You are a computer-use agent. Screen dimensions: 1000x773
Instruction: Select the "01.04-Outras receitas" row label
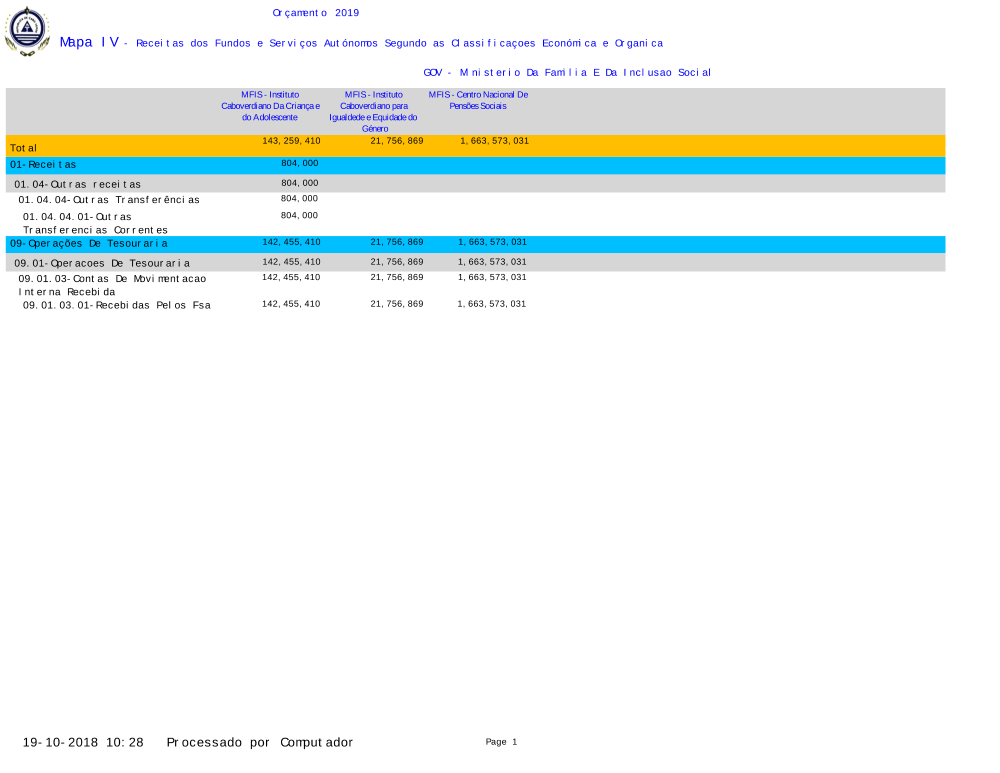(77, 184)
